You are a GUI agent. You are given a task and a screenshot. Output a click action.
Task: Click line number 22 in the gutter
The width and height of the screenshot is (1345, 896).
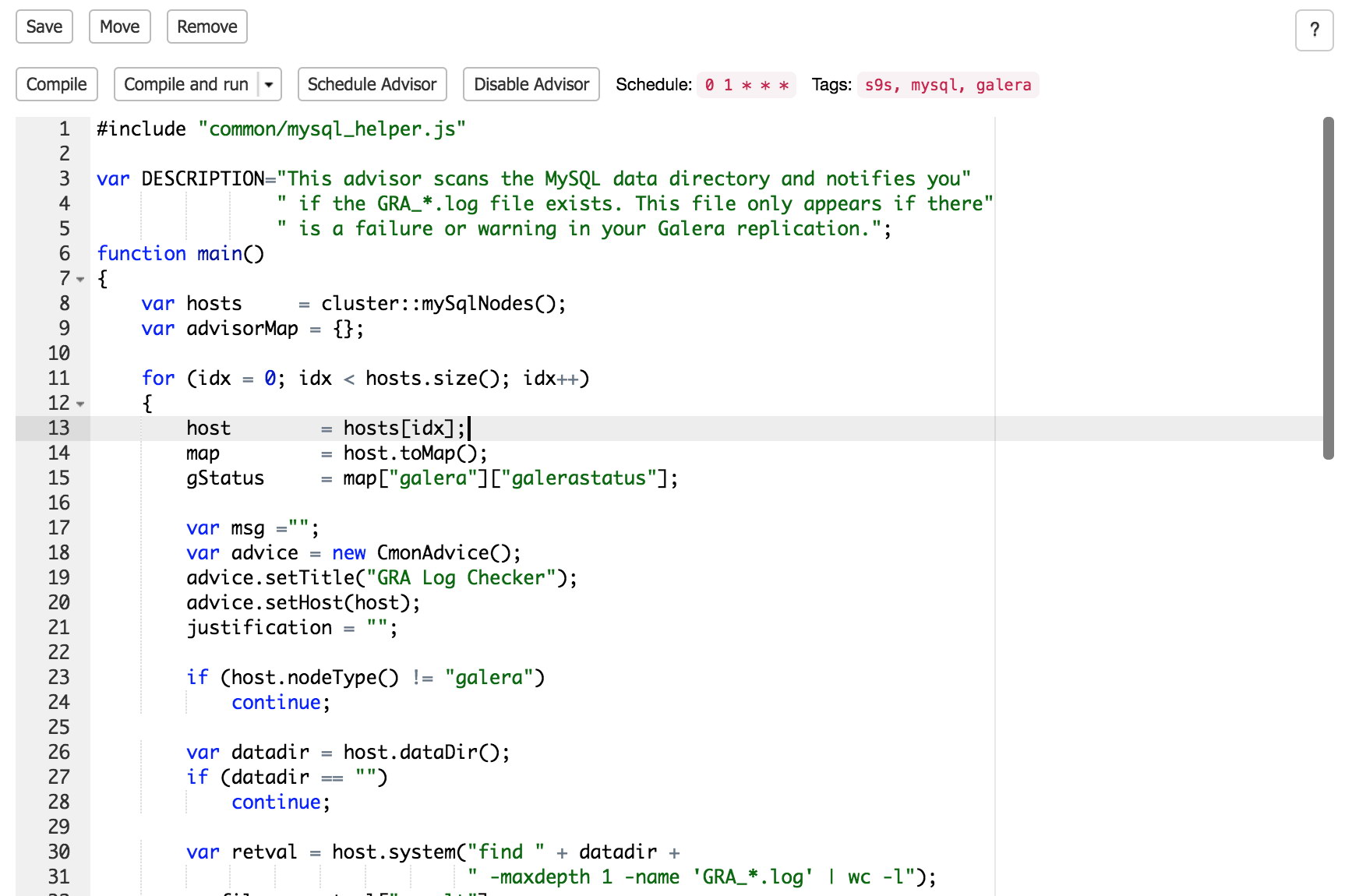[58, 652]
